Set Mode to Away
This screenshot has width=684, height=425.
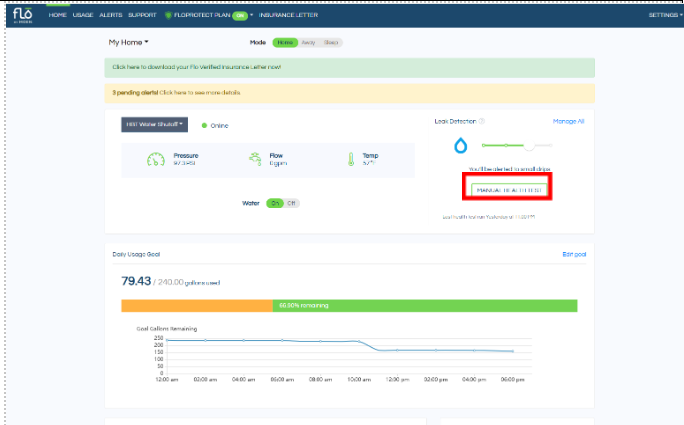308,43
